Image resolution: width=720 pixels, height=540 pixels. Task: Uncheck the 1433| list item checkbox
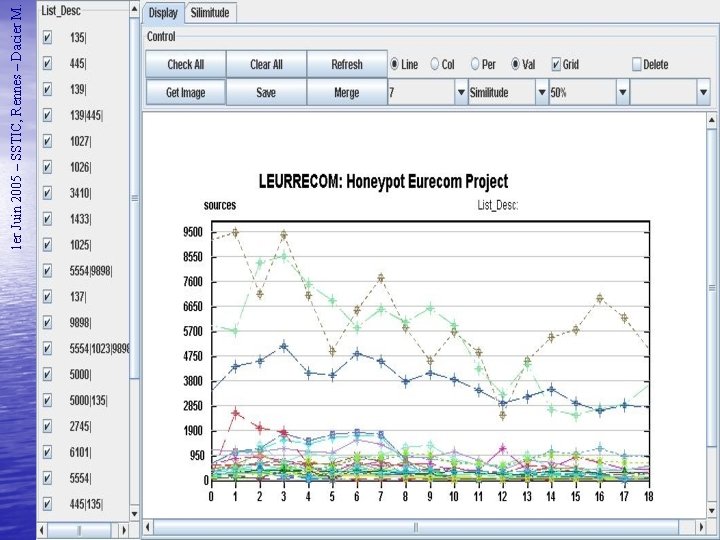click(x=47, y=219)
